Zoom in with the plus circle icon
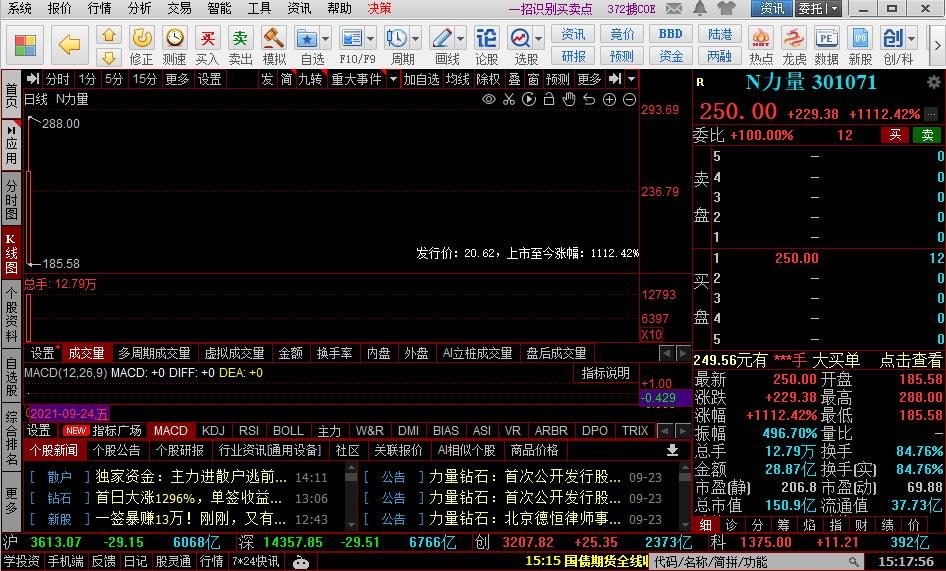 [x=609, y=100]
